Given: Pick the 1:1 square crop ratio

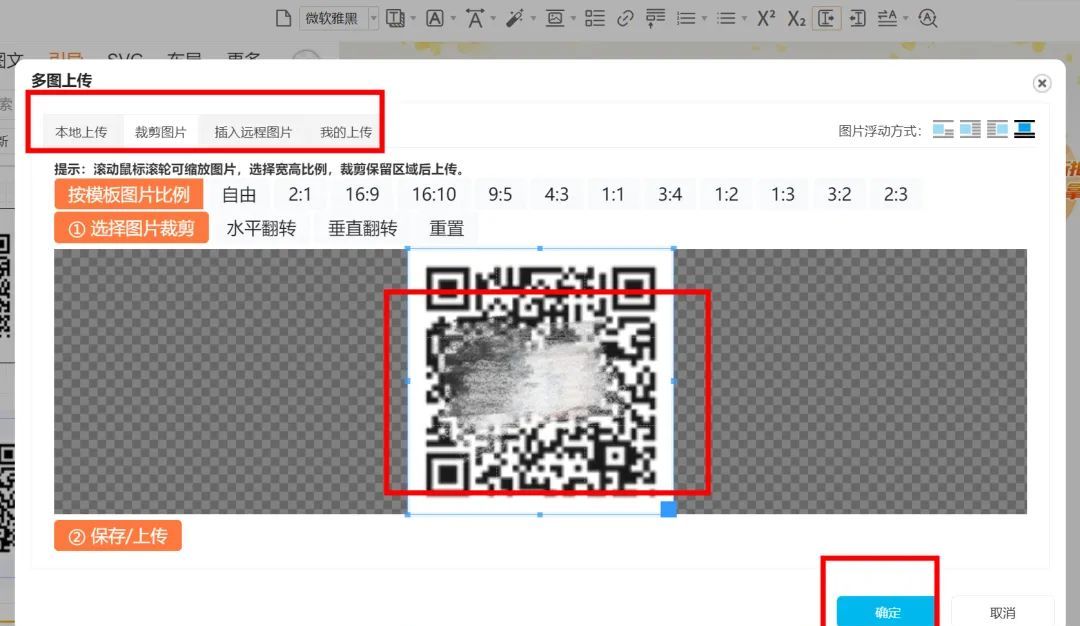Looking at the screenshot, I should [x=613, y=194].
